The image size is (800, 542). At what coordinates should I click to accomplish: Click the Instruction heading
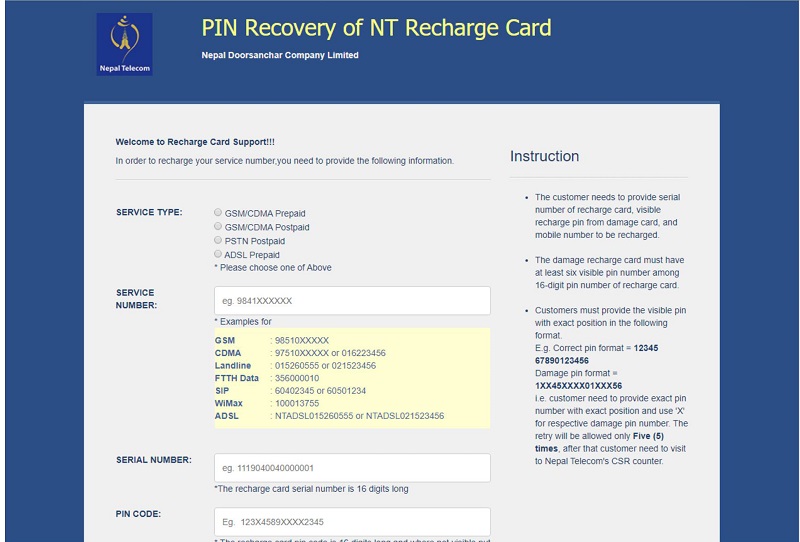pos(544,156)
